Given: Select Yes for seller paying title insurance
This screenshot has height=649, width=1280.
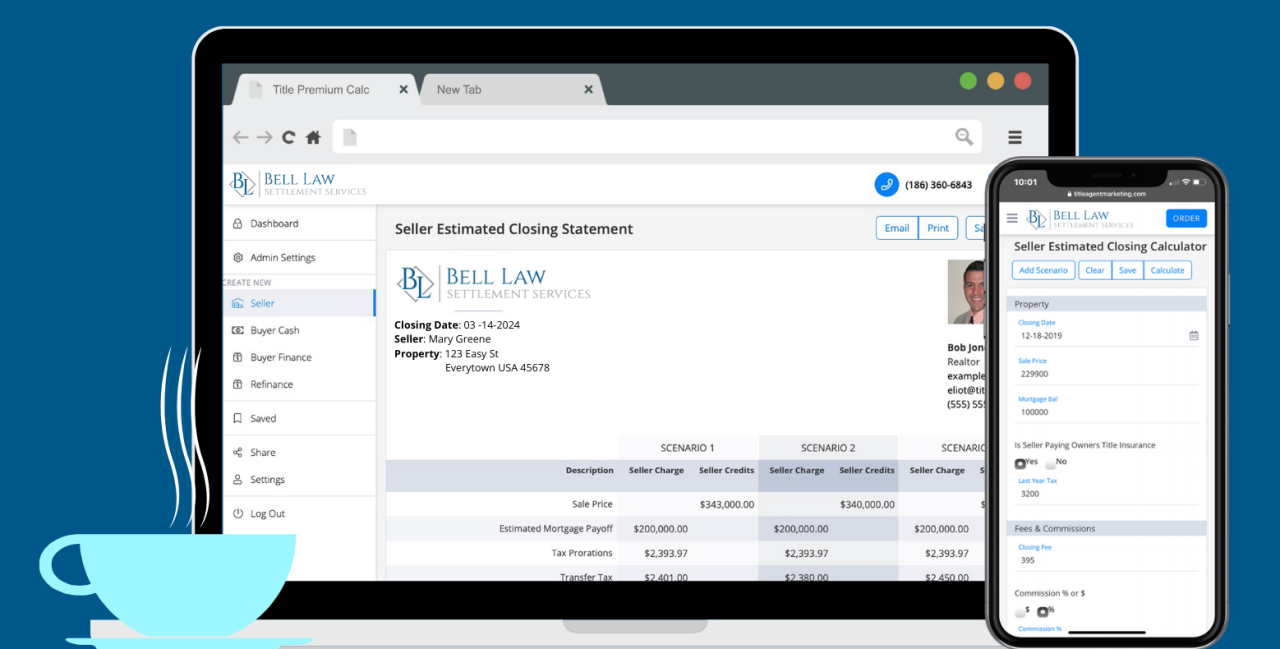Looking at the screenshot, I should coord(1020,463).
